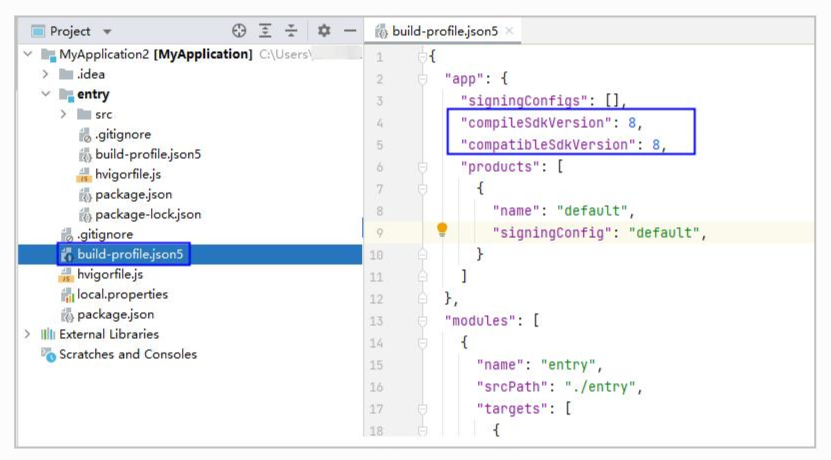This screenshot has height=460, width=831.
Task: Open the local.properties file
Action: pyautogui.click(x=122, y=294)
